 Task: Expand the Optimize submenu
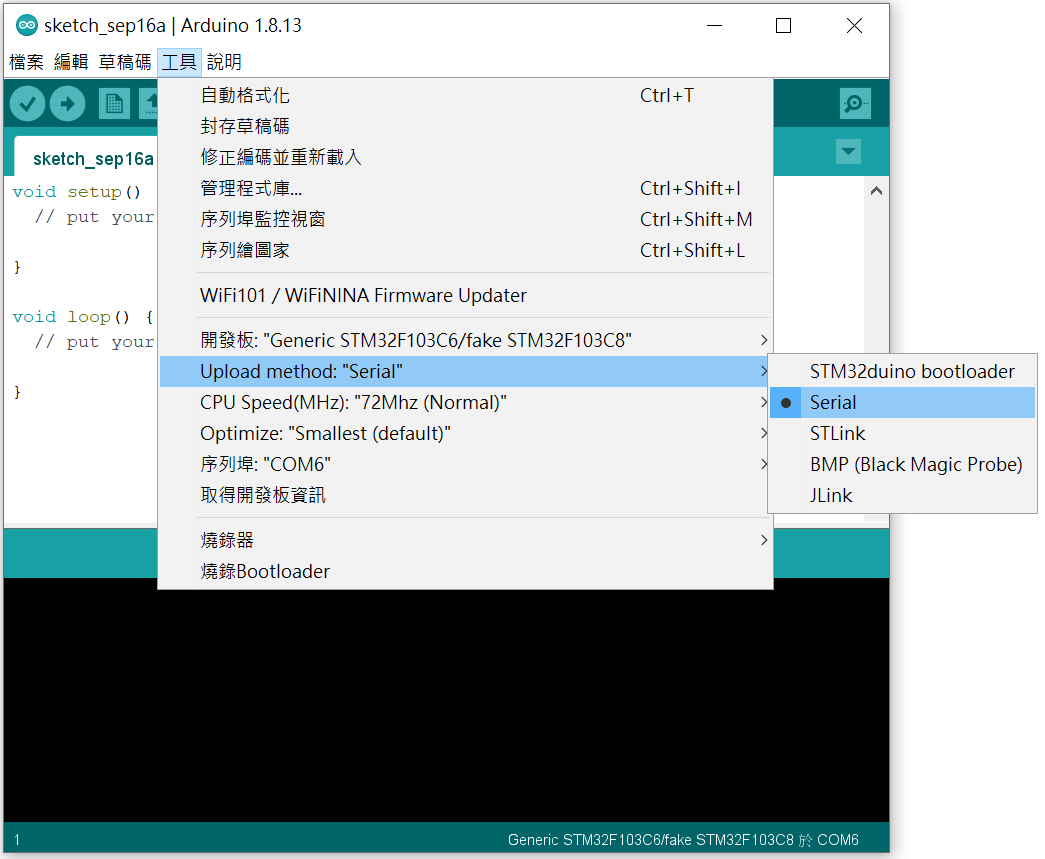(x=465, y=433)
